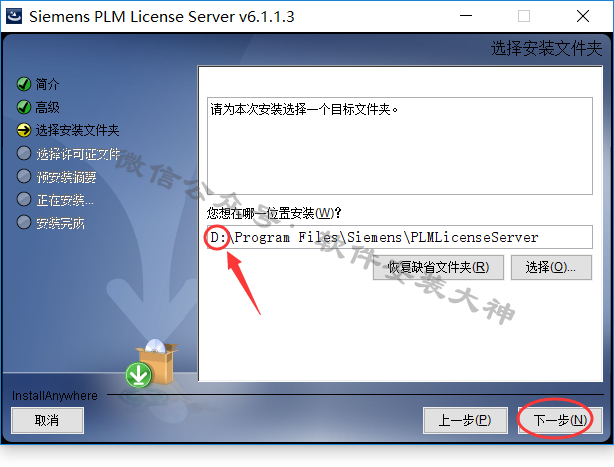Click the yellow arrow icon beside 选择安装文件夹

point(24,130)
